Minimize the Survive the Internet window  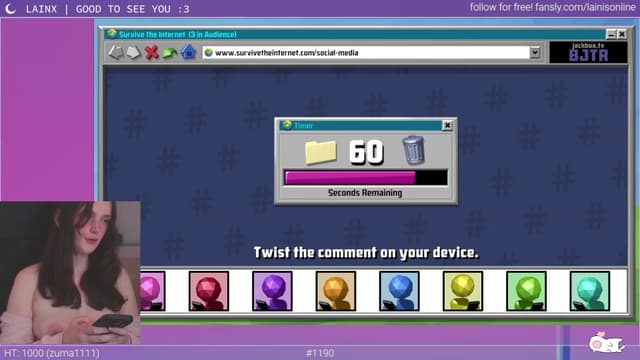(x=611, y=34)
